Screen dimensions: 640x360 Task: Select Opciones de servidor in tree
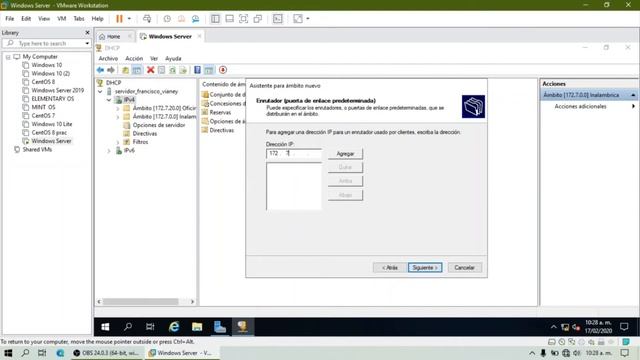tap(158, 125)
